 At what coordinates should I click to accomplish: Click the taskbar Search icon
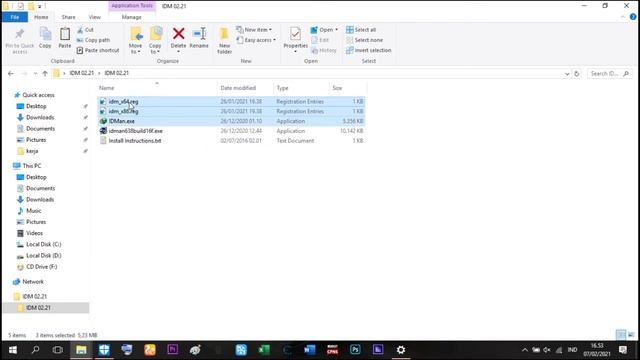[x=36, y=350]
